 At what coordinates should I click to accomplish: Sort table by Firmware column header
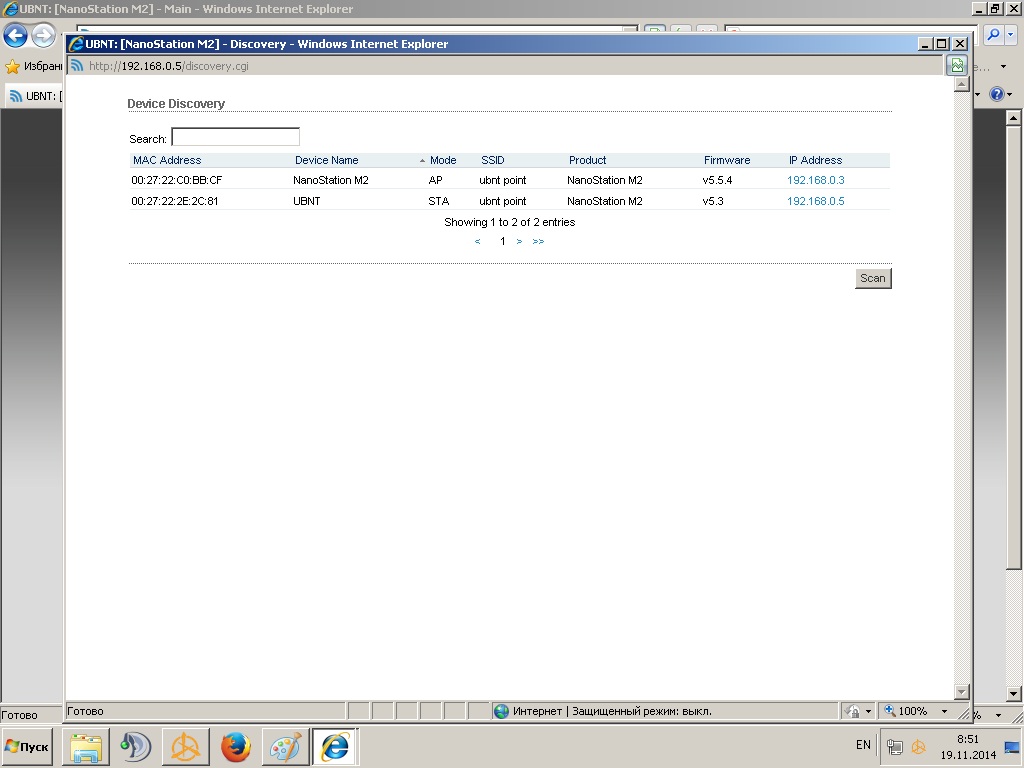726,160
